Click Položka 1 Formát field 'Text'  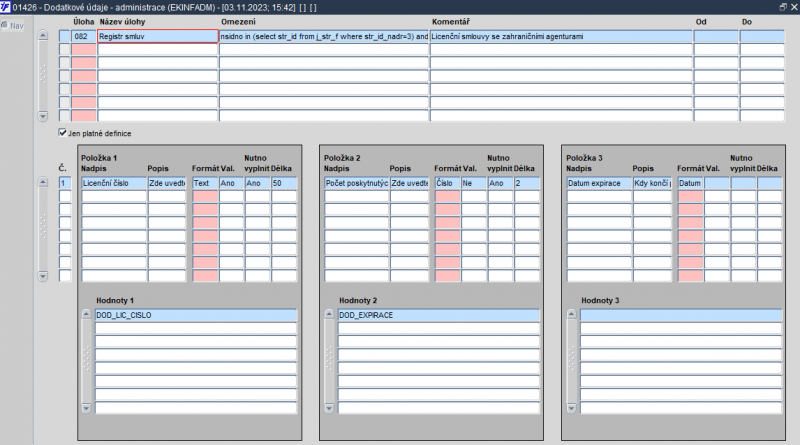coord(205,183)
